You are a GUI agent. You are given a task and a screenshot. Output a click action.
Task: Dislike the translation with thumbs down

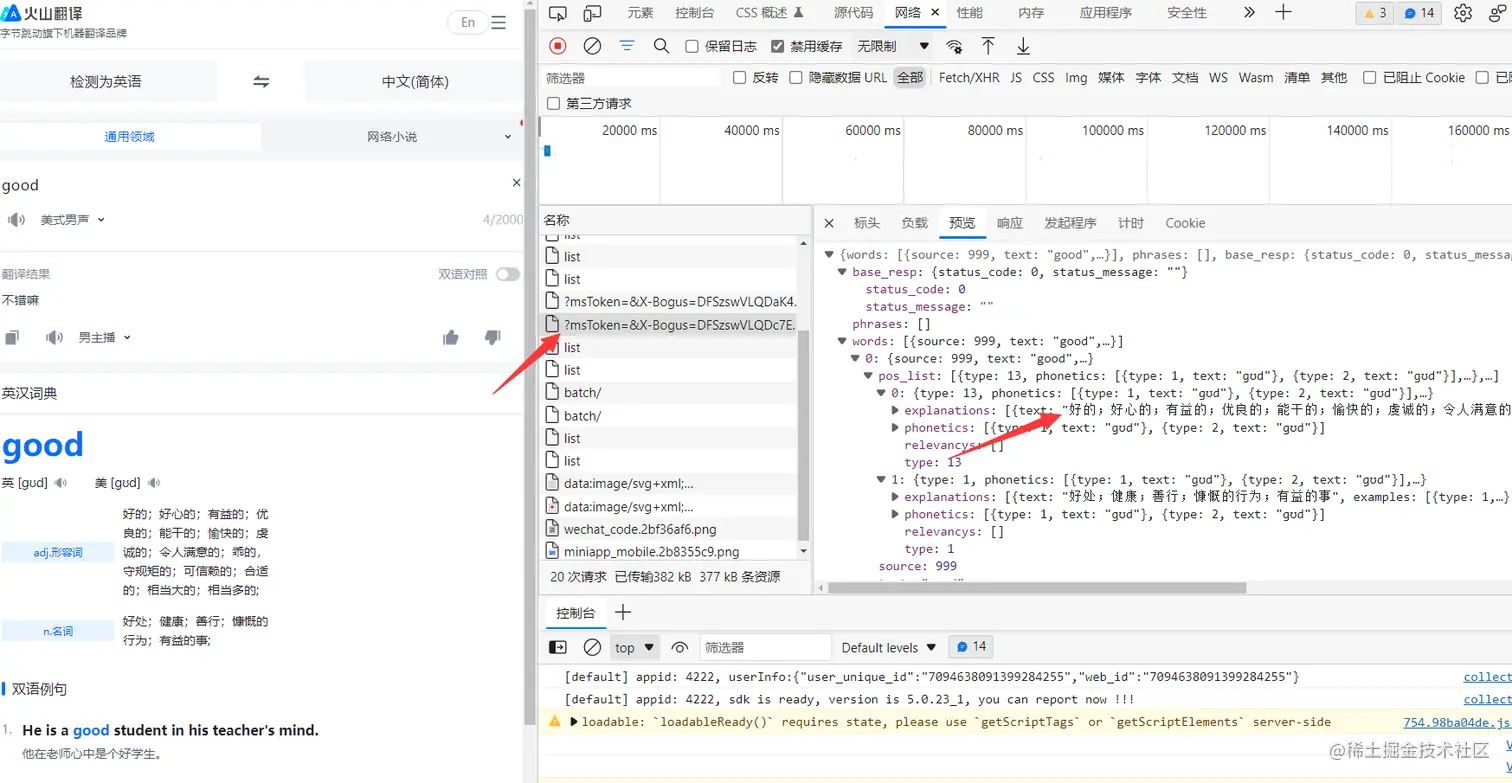(492, 338)
